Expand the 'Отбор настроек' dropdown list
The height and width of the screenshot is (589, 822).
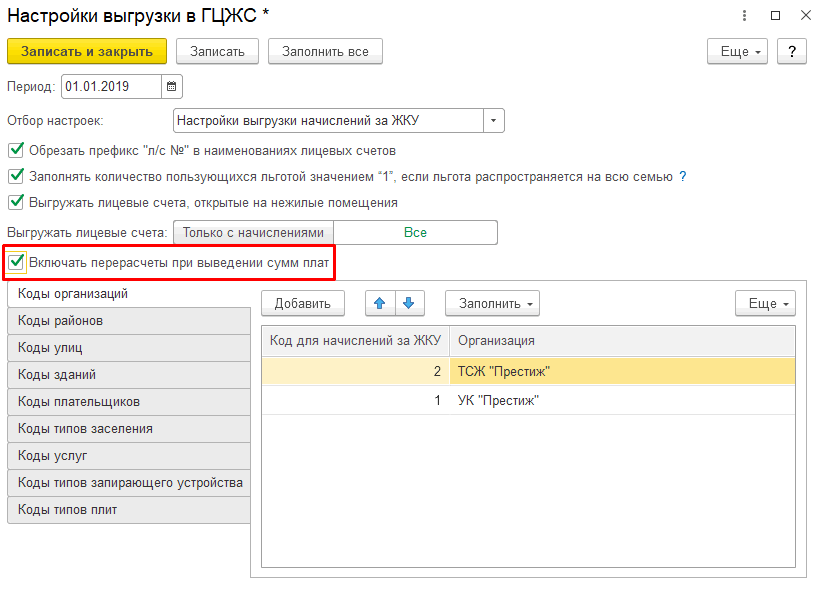point(493,121)
